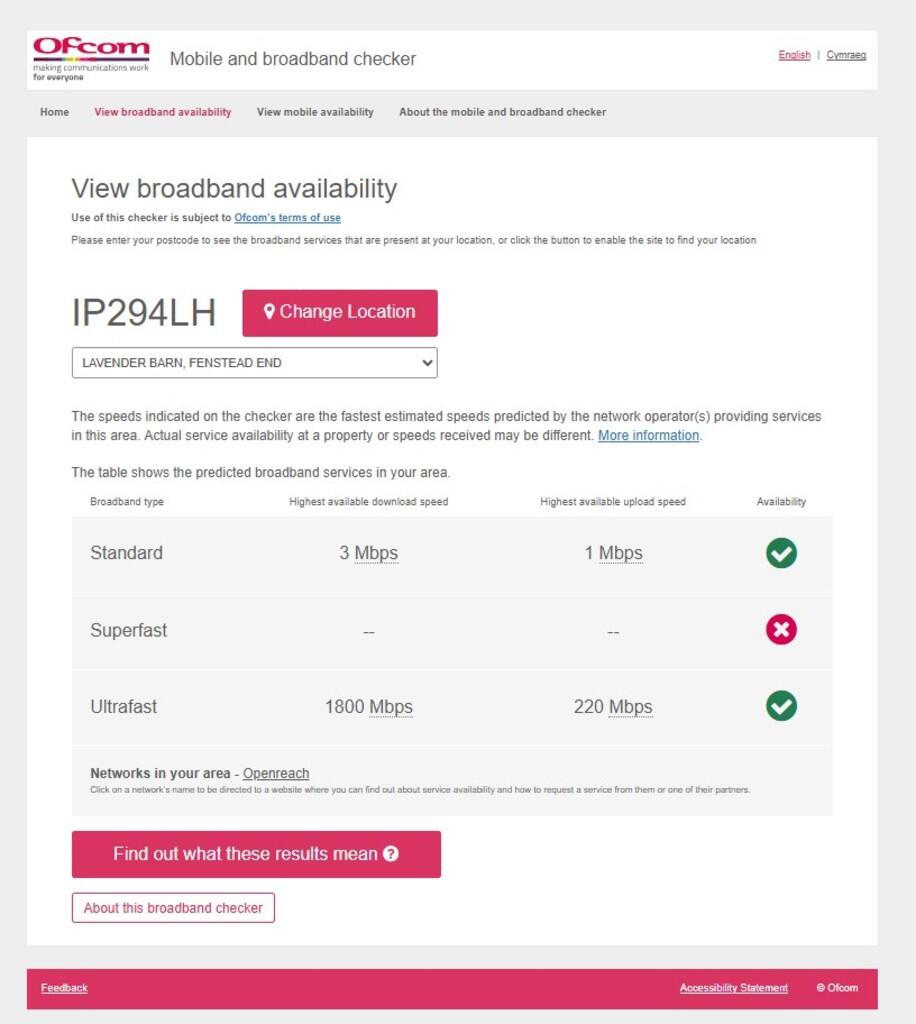Click the Ultrafast 1800 Mbps download speed
The width and height of the screenshot is (916, 1024).
click(368, 707)
